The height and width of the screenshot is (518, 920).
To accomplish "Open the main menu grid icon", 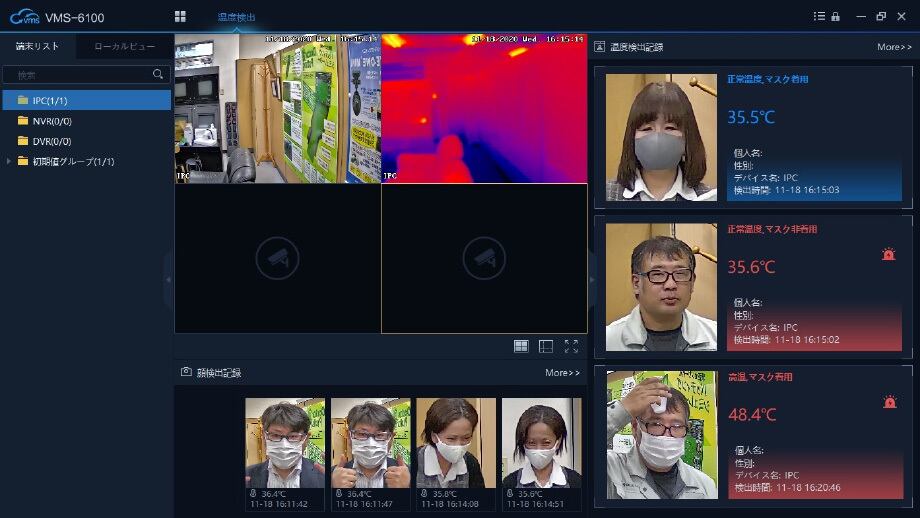I will 180,17.
